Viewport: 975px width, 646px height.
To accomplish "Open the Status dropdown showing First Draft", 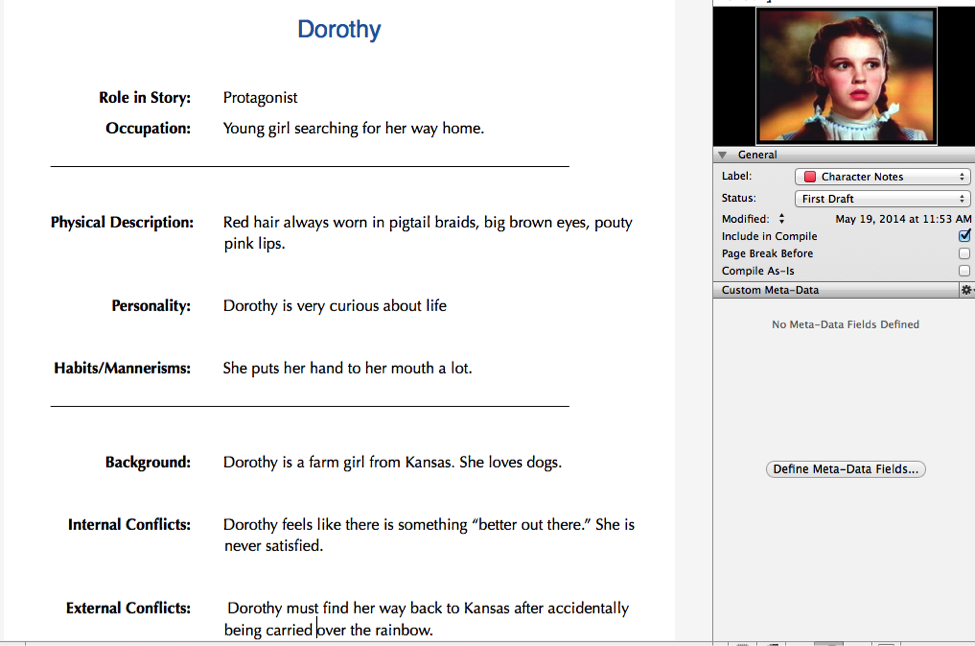I will [x=882, y=199].
